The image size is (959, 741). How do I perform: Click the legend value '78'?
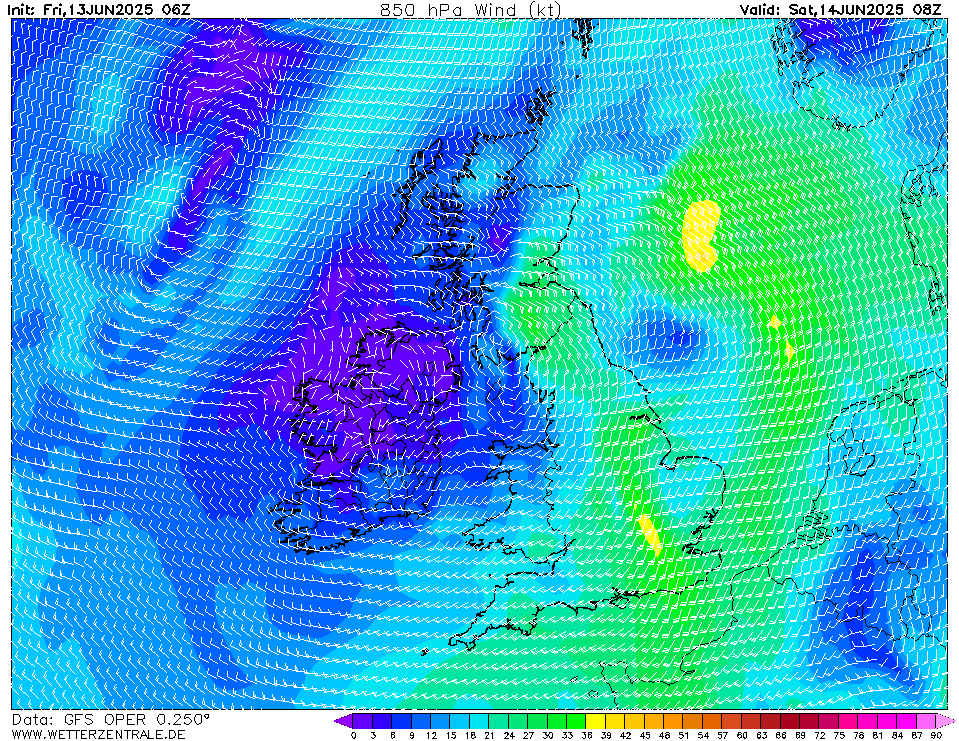(x=858, y=735)
